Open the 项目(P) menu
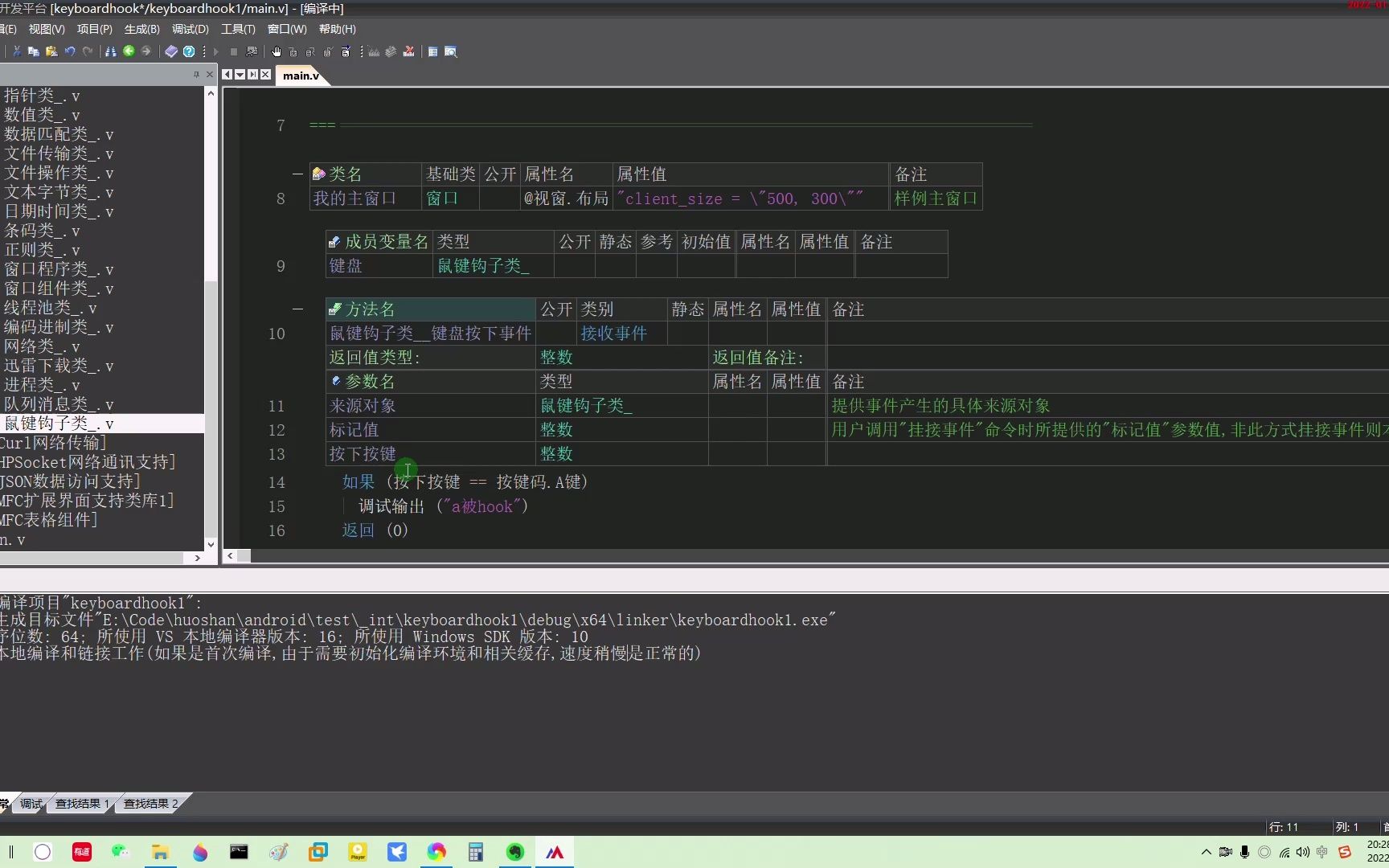 pos(95,29)
